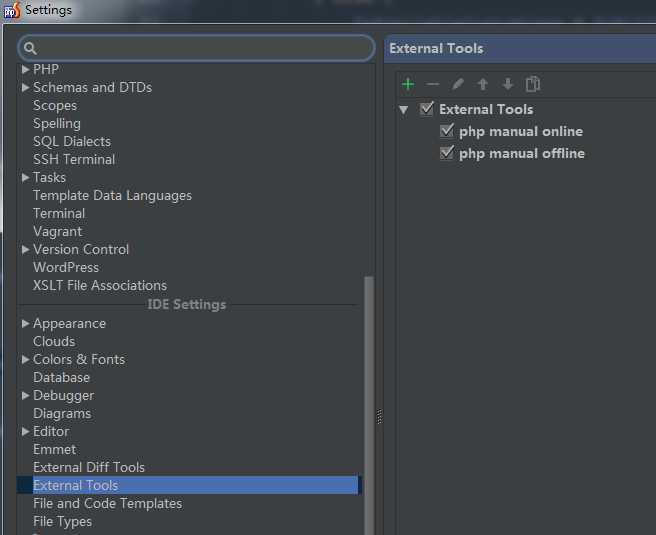Expand the Colors & Fonts node
The width and height of the screenshot is (656, 535).
tap(25, 359)
